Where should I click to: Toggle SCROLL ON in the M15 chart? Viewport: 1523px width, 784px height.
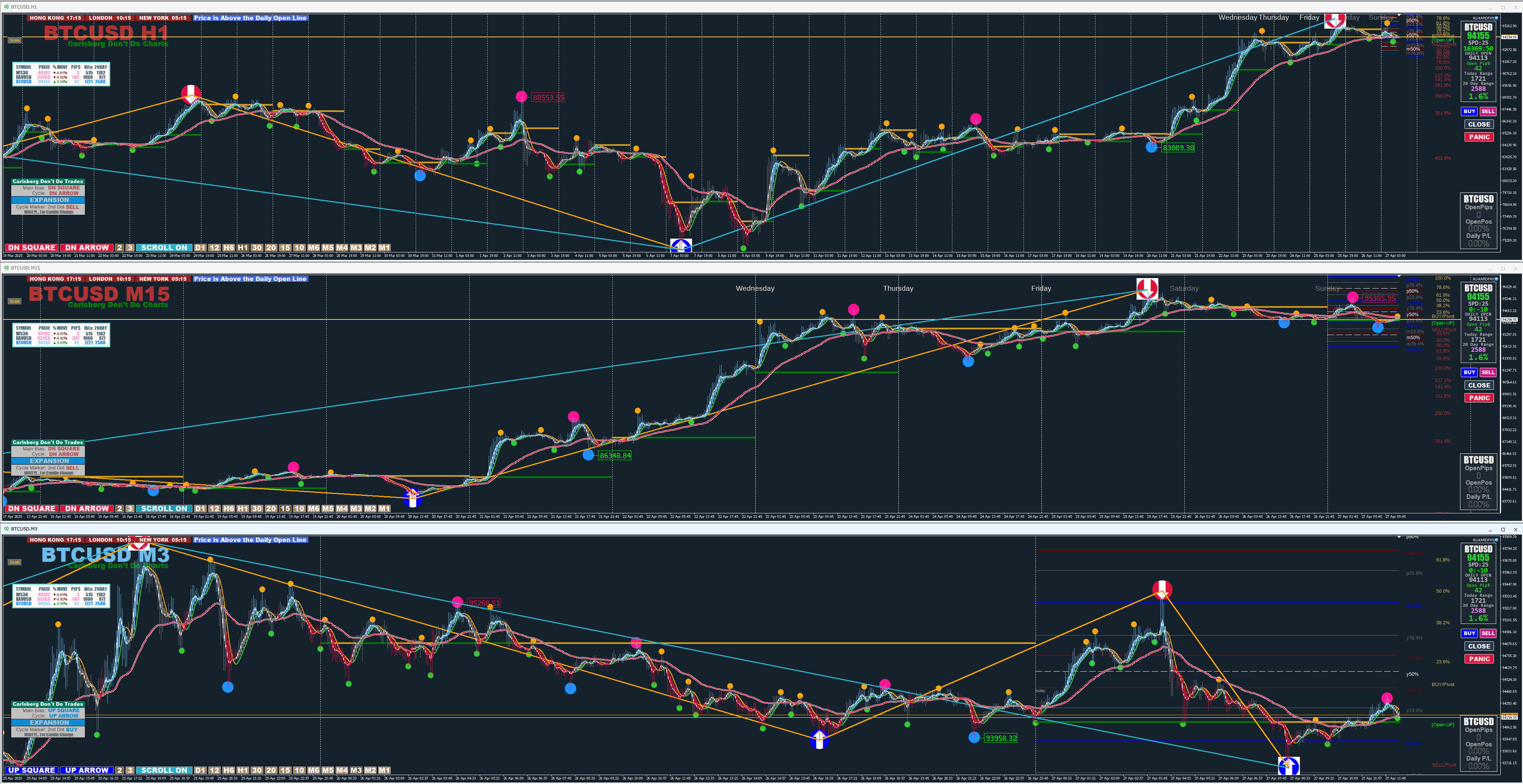[164, 509]
